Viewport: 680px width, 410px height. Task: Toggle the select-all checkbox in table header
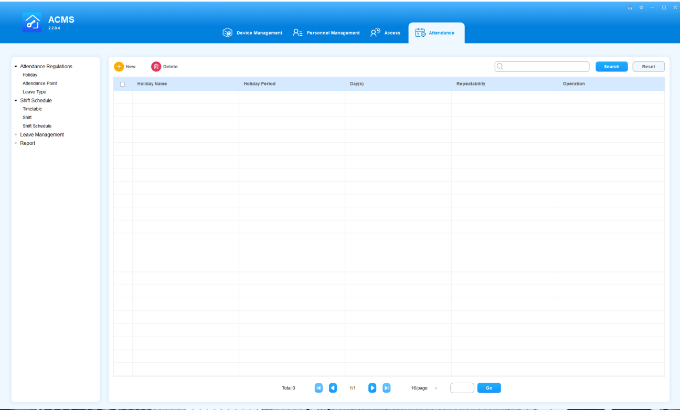click(x=122, y=84)
